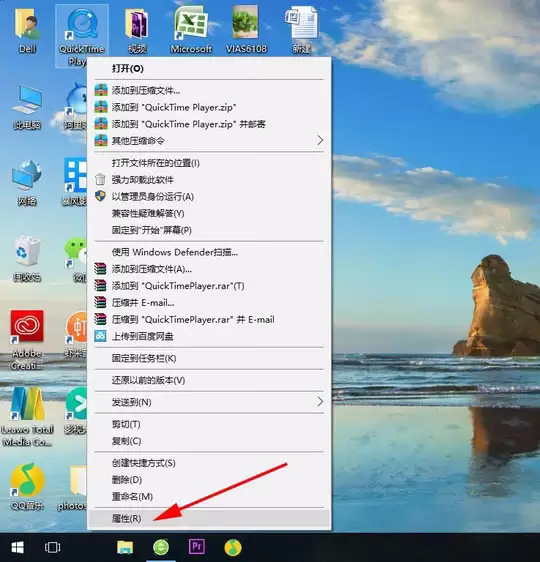Choose 删除(D) in the context menu
The width and height of the screenshot is (540, 562).
(209, 480)
